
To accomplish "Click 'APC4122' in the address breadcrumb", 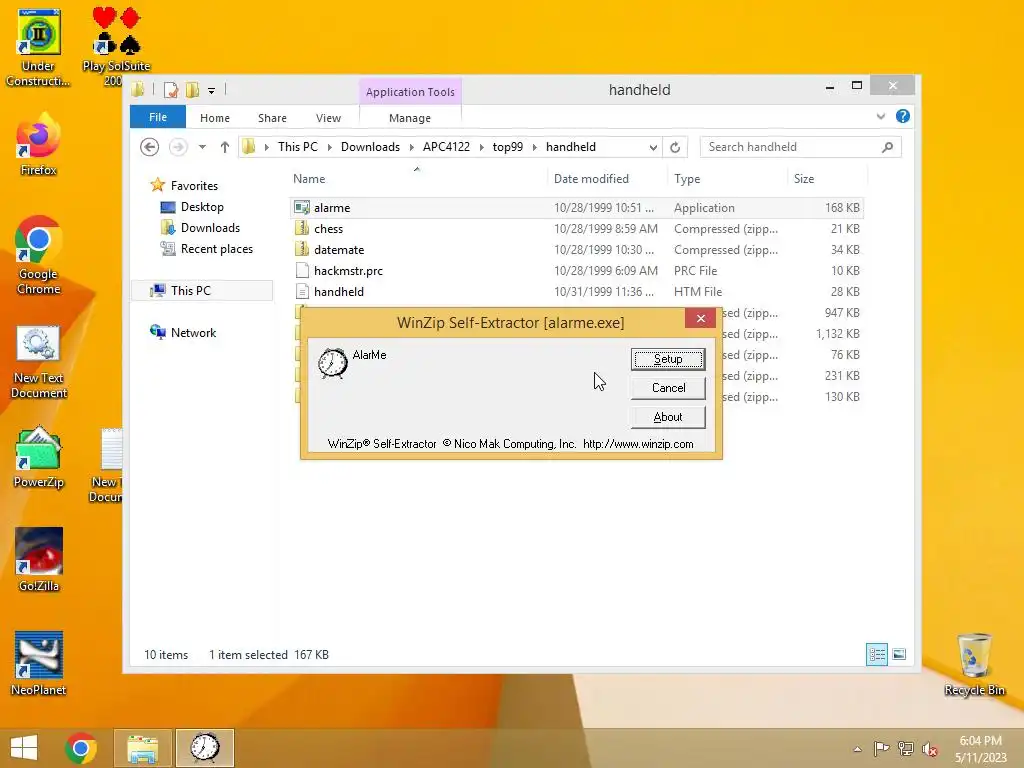I will pyautogui.click(x=446, y=147).
